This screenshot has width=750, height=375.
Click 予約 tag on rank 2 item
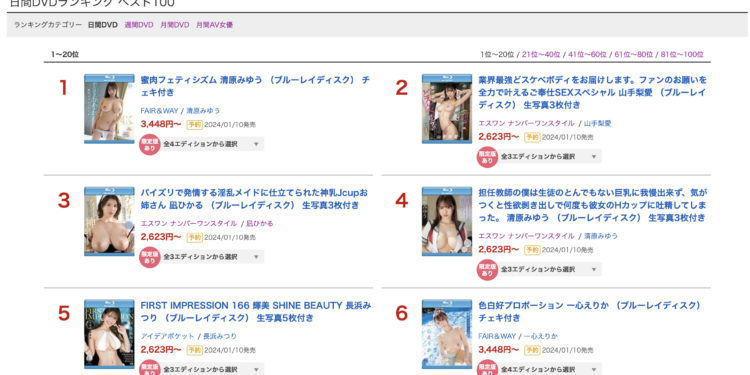[x=532, y=137]
